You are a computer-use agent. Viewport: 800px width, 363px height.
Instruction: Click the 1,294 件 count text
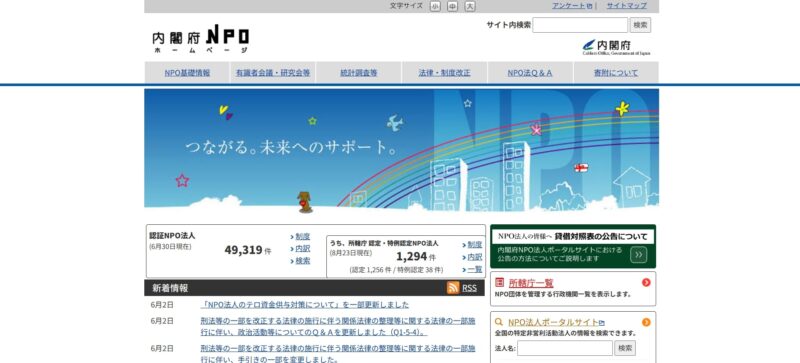[416, 256]
